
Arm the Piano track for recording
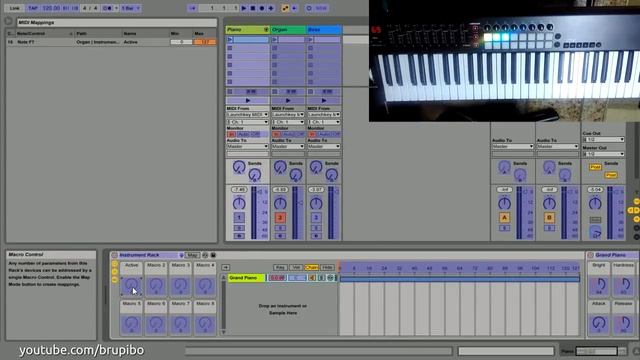coord(239,236)
